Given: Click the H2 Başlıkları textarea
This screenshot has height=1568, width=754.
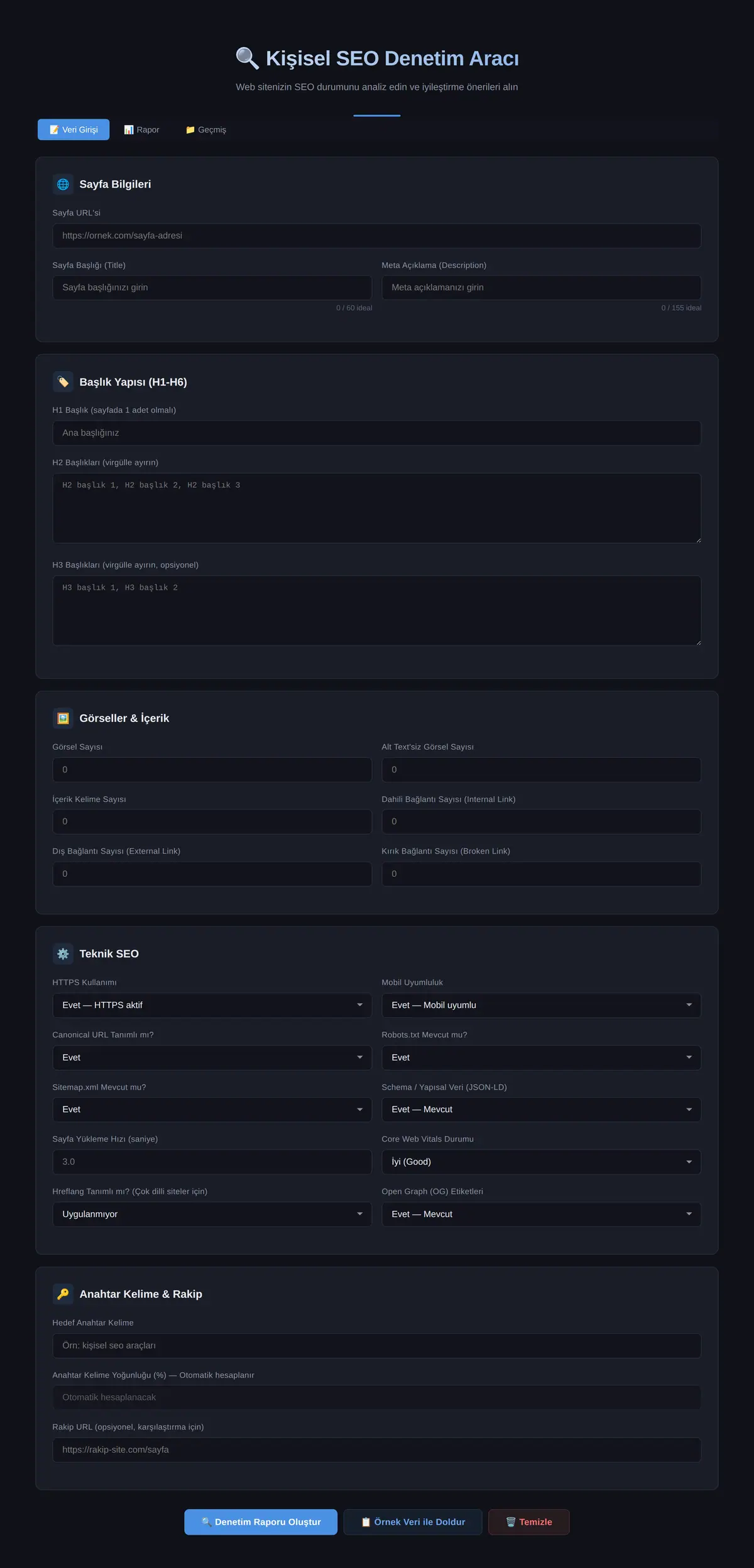Looking at the screenshot, I should (377, 508).
